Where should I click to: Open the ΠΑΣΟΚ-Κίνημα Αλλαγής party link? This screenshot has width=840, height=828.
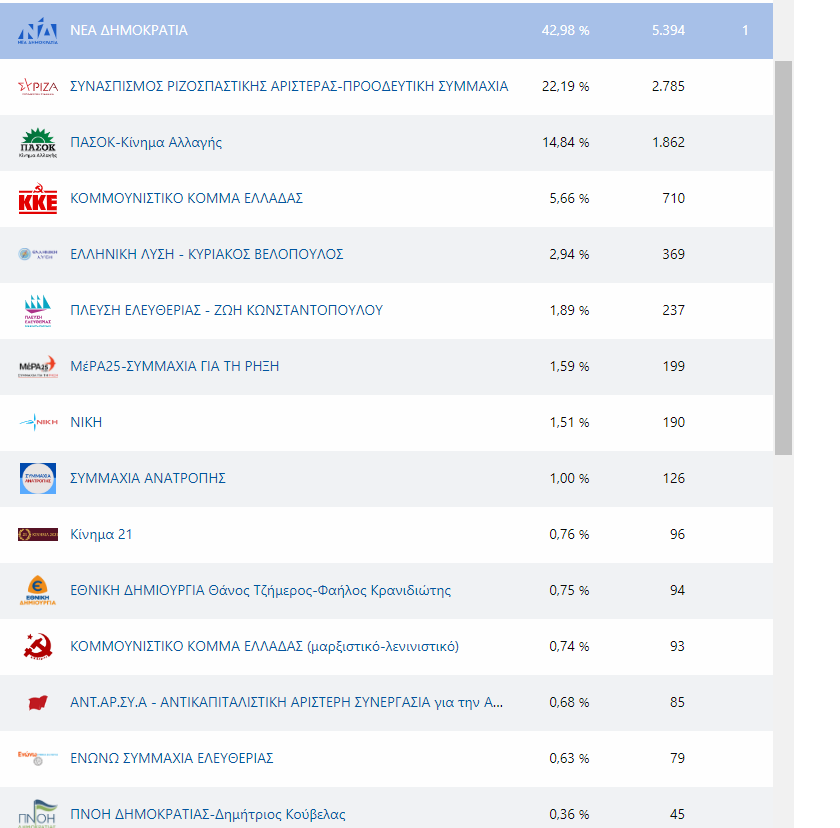click(x=146, y=143)
